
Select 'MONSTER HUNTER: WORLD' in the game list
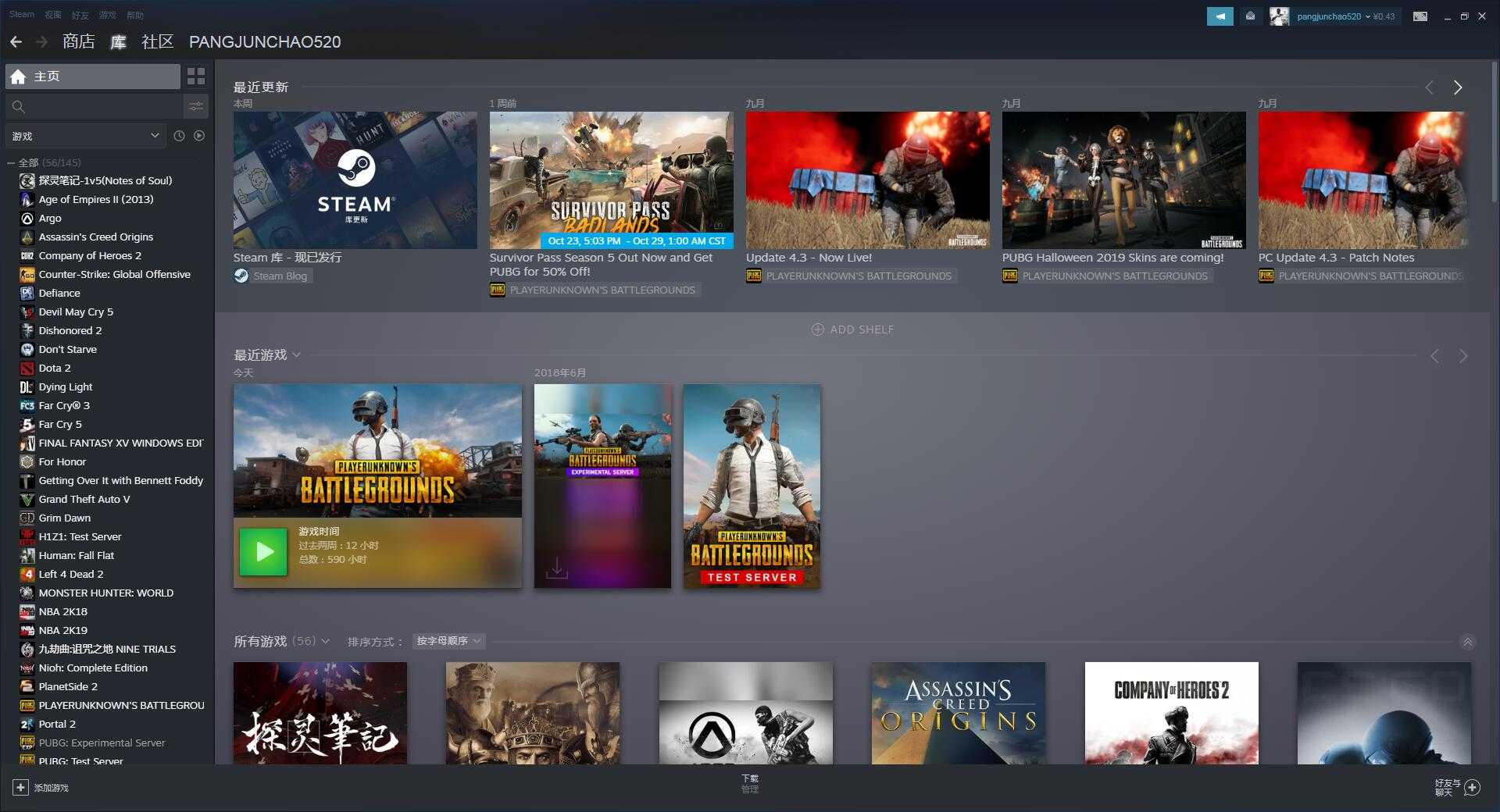pyautogui.click(x=106, y=593)
